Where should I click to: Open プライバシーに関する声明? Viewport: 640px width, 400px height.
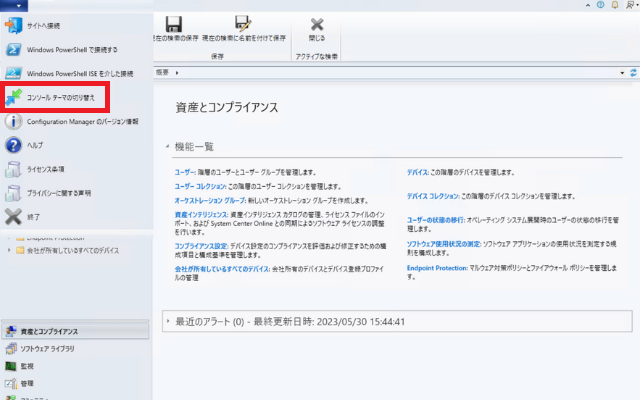(59, 192)
